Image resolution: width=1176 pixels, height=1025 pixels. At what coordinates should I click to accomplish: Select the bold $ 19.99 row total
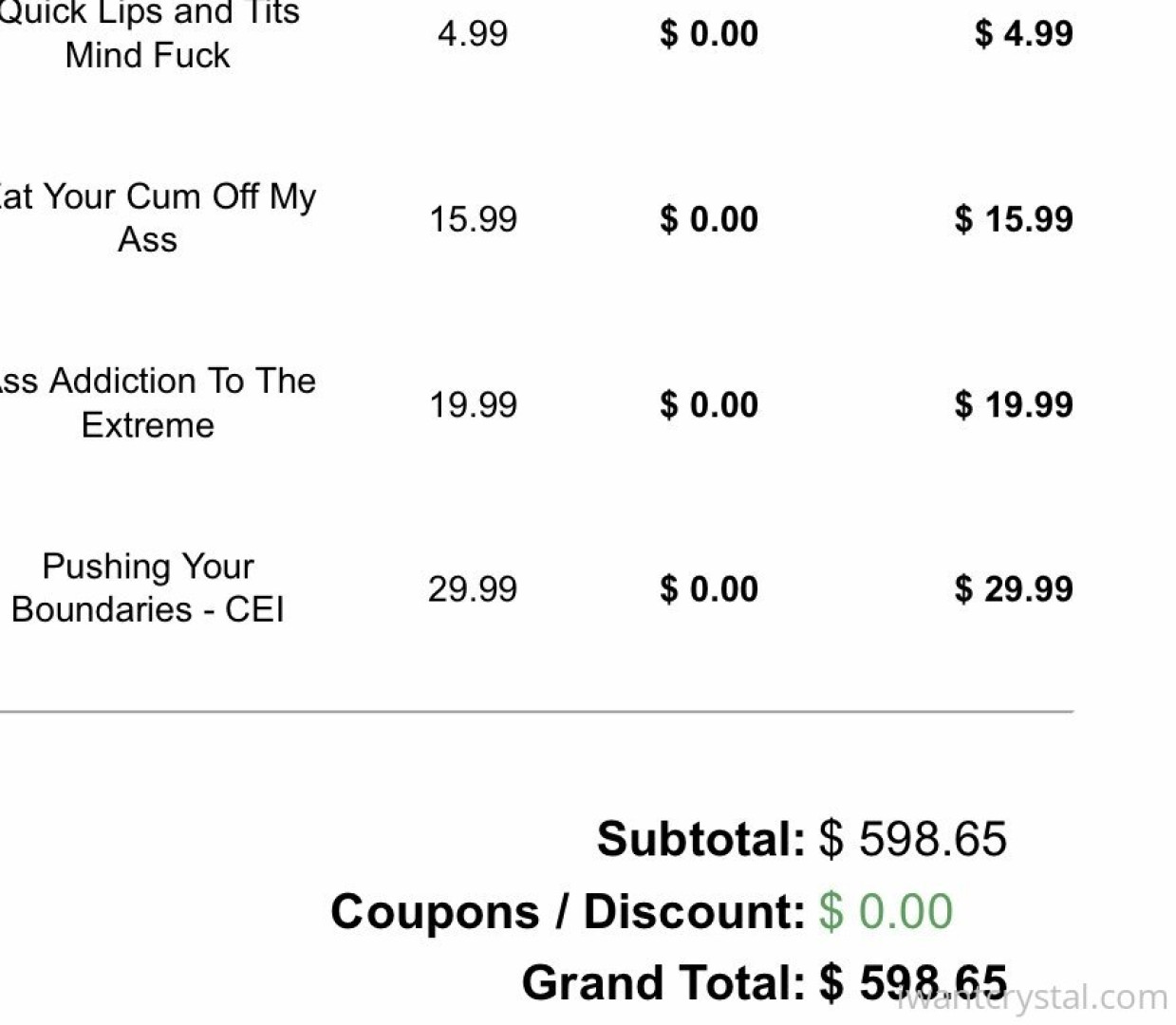click(1014, 405)
